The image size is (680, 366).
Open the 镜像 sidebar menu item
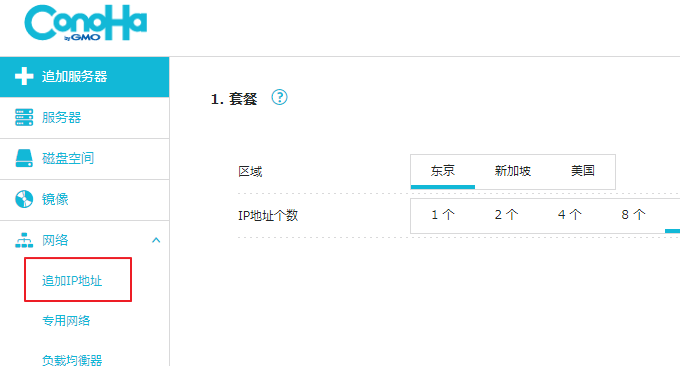(85, 199)
